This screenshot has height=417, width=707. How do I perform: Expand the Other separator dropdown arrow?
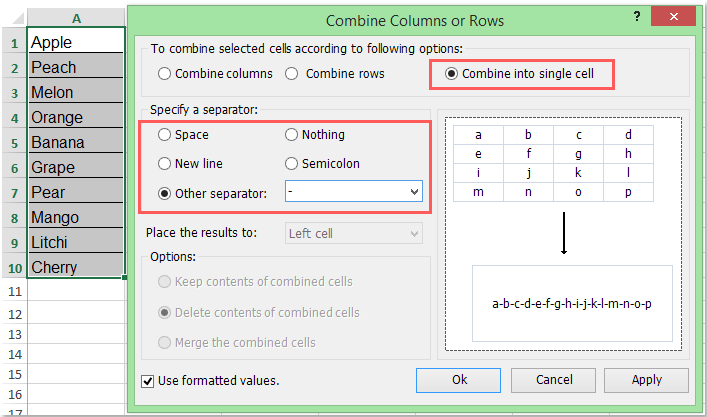pyautogui.click(x=413, y=192)
